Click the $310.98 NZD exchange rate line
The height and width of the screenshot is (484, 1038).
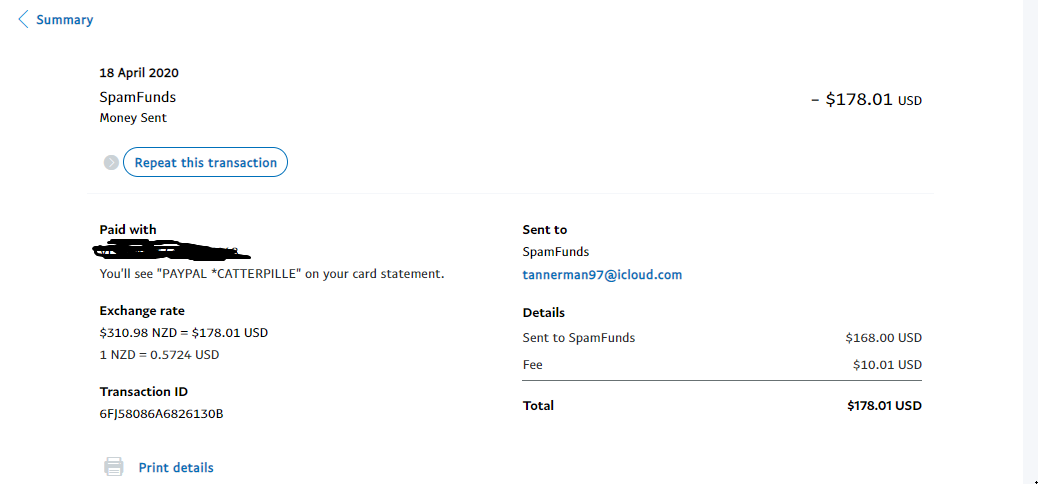coord(184,333)
